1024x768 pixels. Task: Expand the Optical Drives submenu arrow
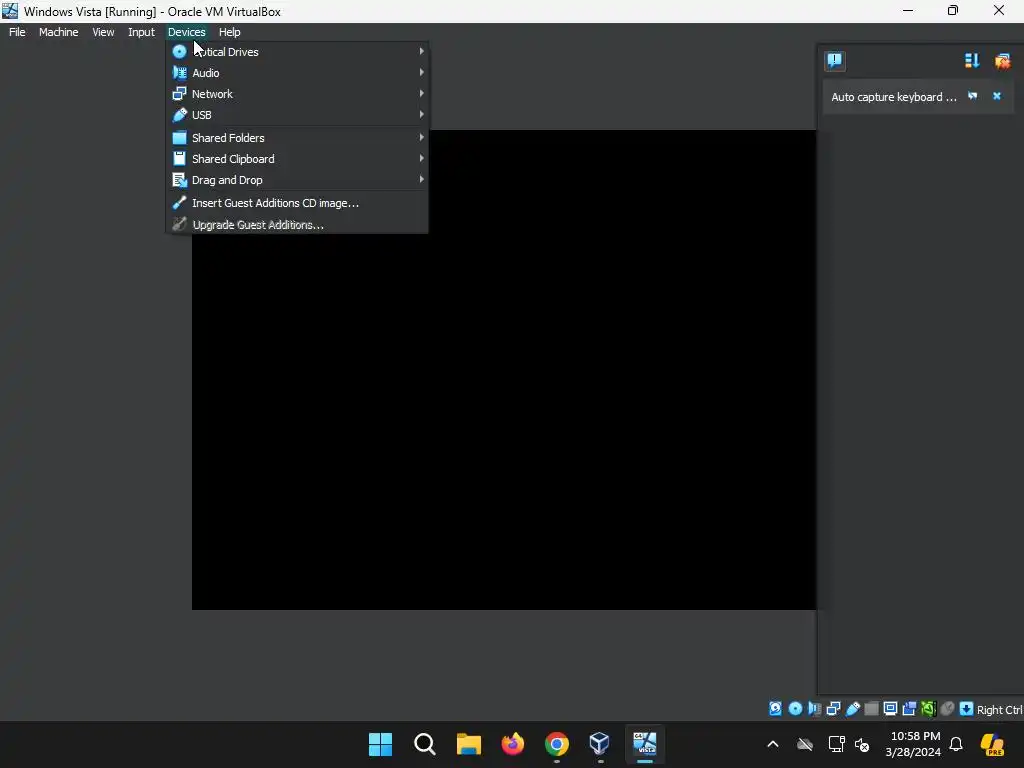point(421,51)
